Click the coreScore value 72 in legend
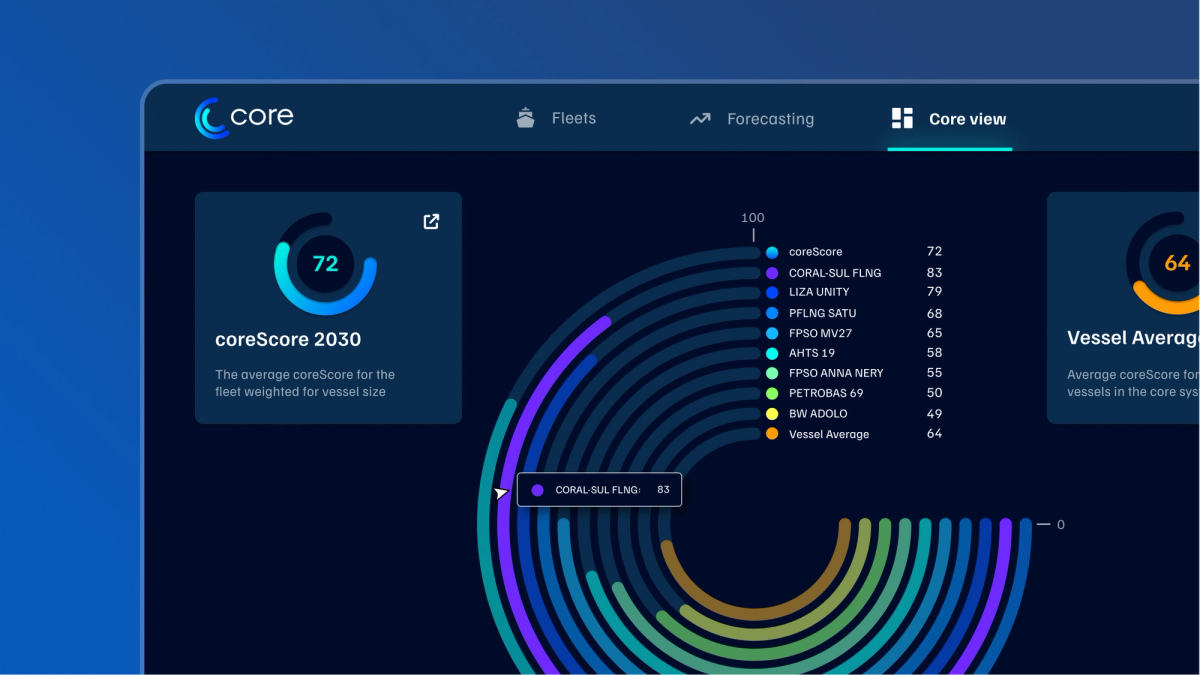Viewport: 1200px width, 675px height. click(934, 252)
